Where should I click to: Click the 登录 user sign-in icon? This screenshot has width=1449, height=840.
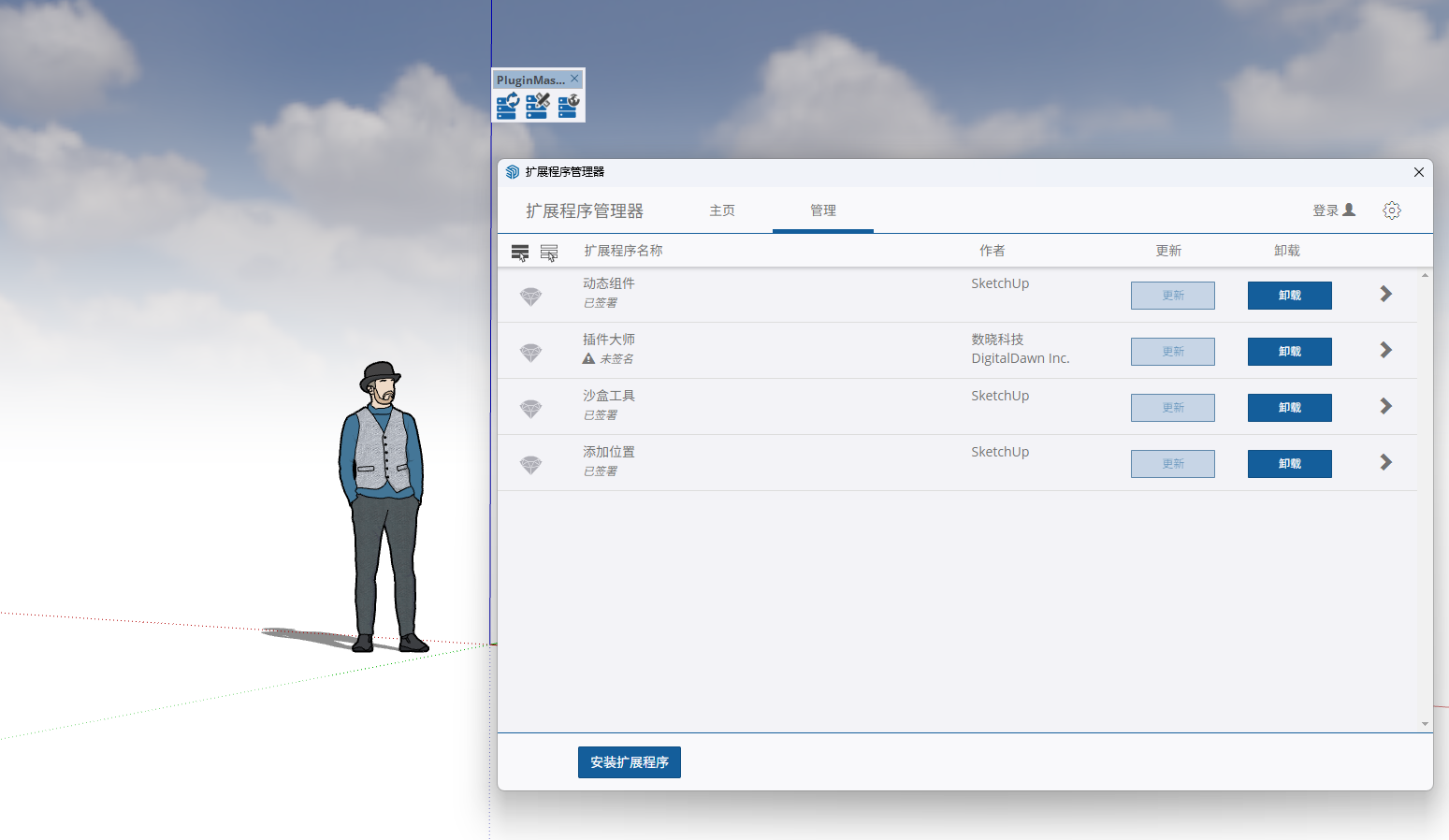click(1349, 210)
